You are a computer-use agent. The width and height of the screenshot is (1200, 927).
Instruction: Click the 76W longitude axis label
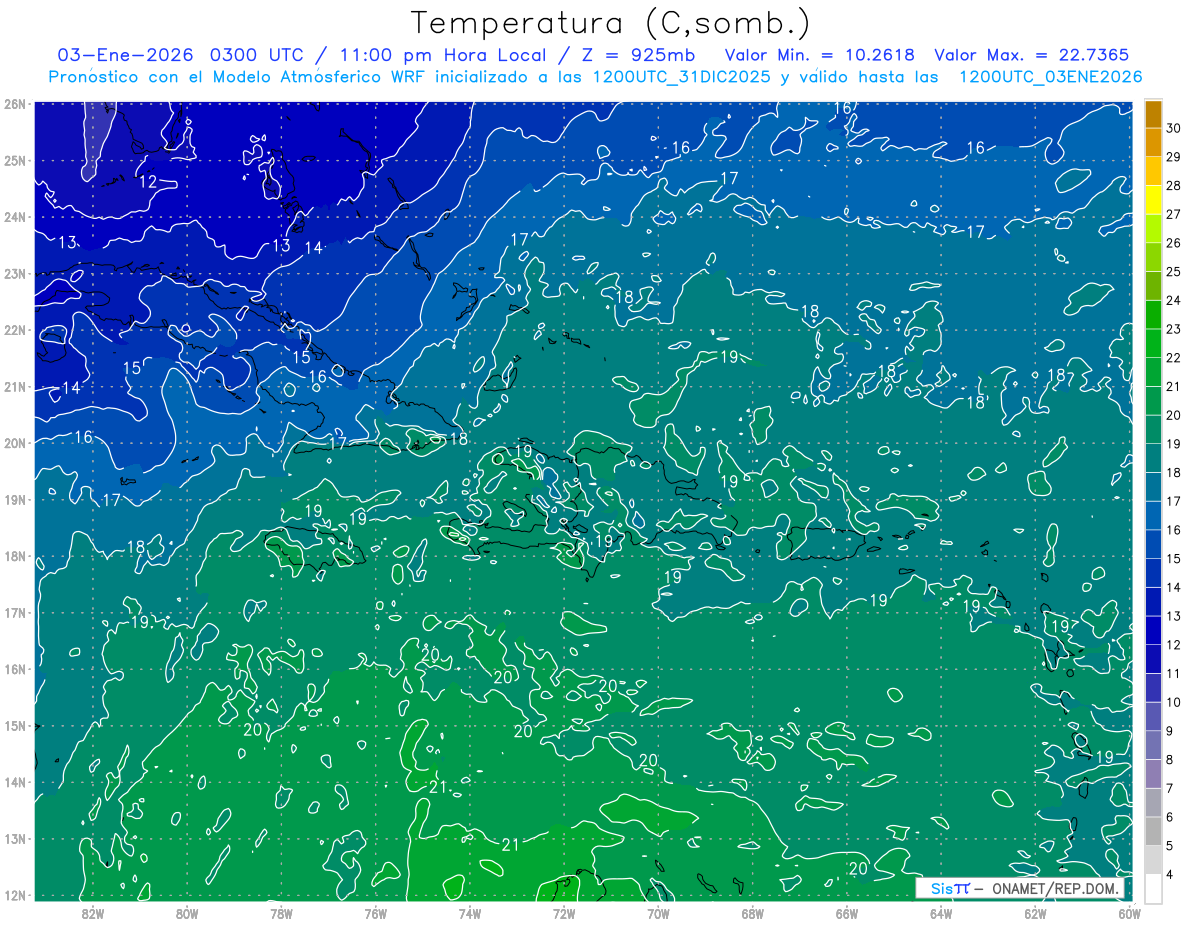[x=375, y=913]
